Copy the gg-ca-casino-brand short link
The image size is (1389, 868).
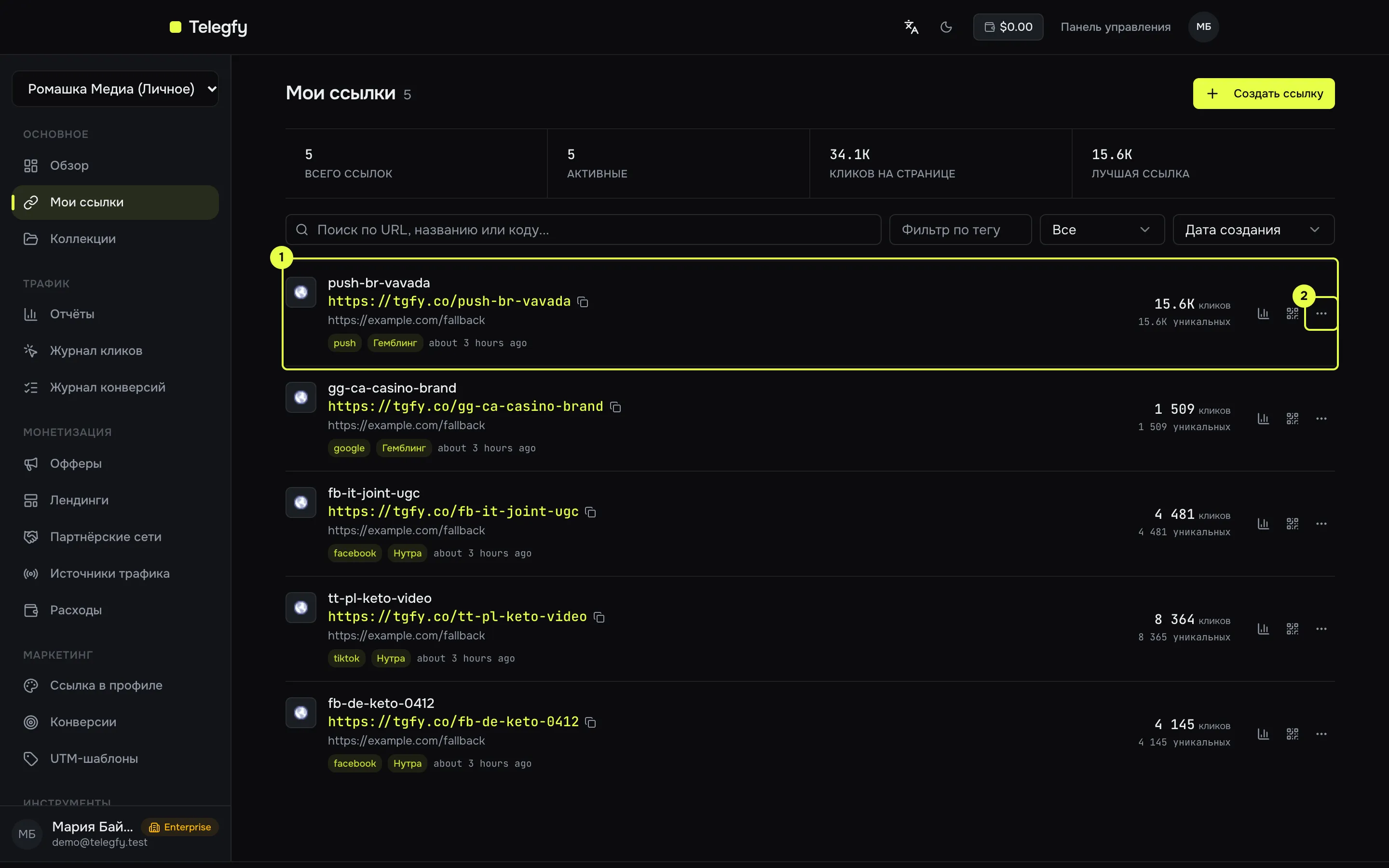[615, 407]
